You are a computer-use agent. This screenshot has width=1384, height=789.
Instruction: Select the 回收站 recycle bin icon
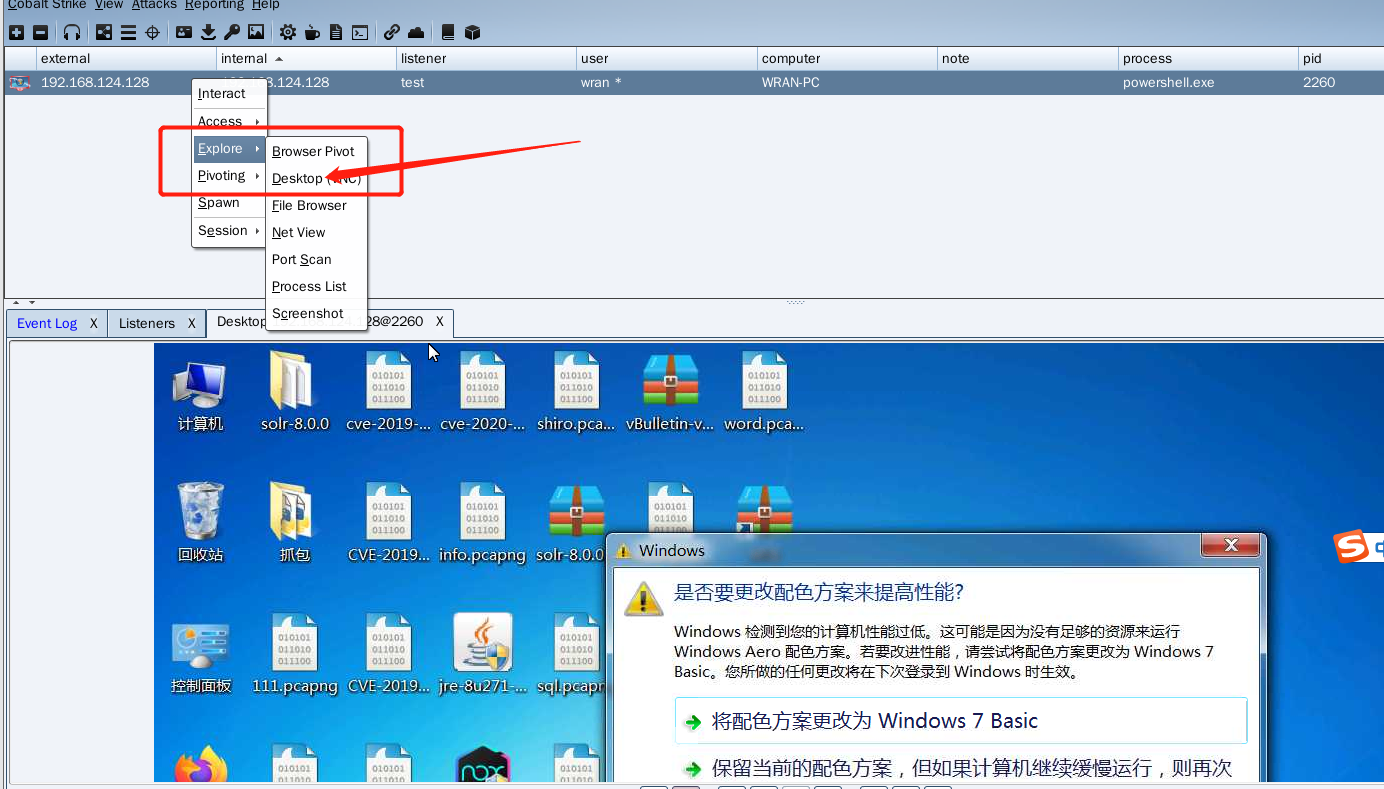(200, 522)
